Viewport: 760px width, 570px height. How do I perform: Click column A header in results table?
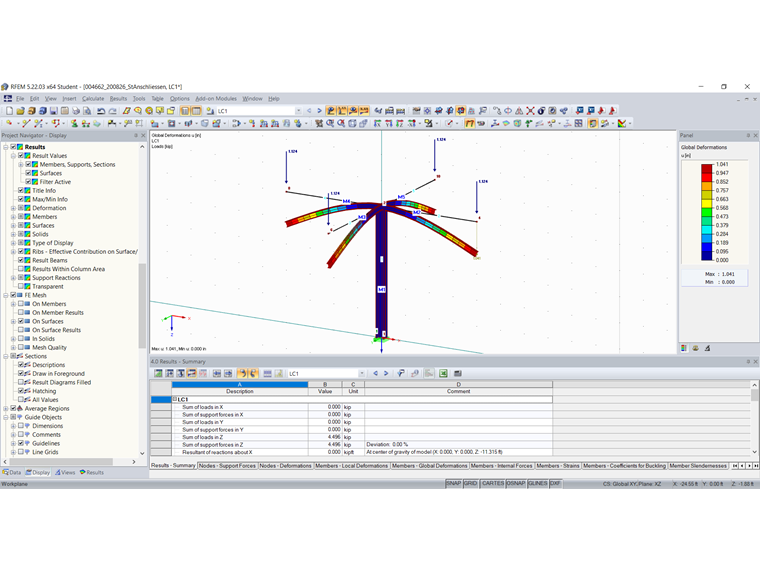click(x=239, y=384)
